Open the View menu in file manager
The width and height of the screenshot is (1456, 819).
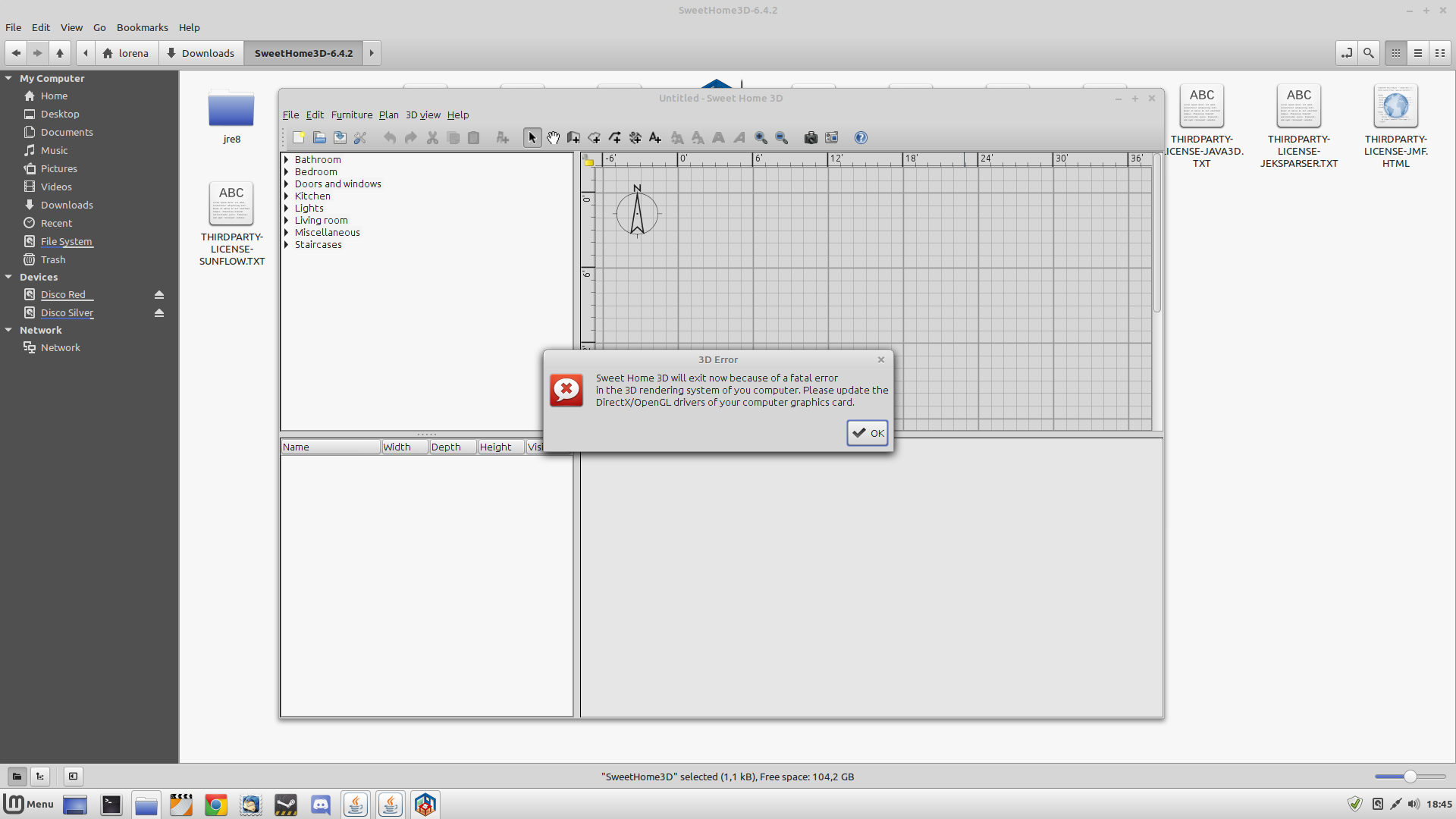pos(71,27)
